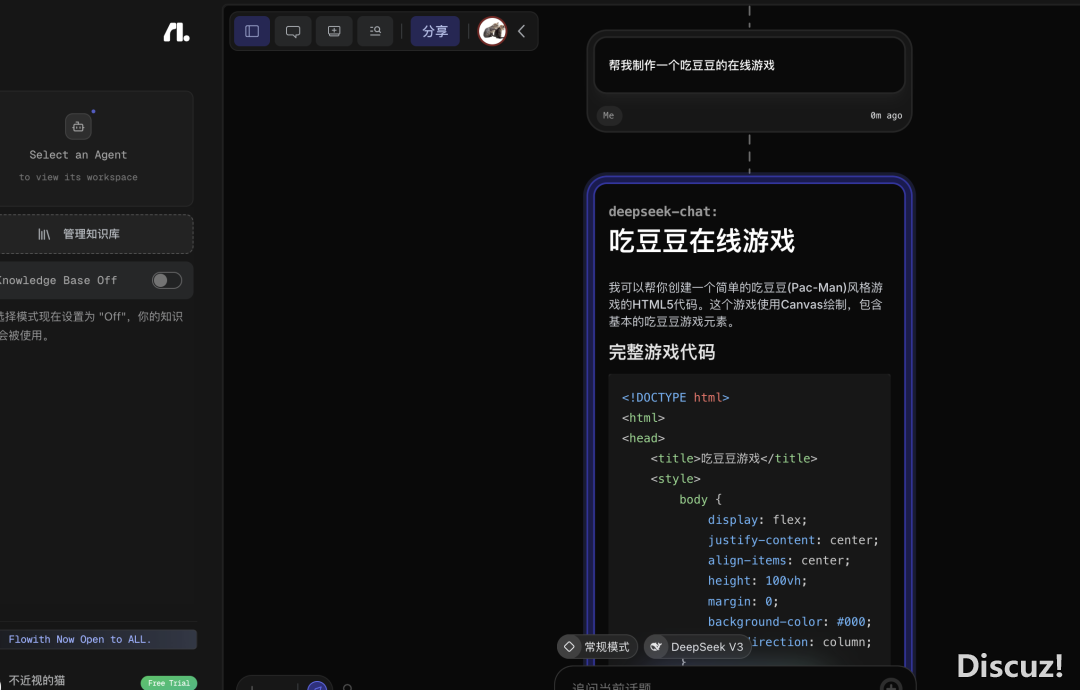Open the DeepSeek V3 model selector
1080x690 pixels.
[x=697, y=647]
